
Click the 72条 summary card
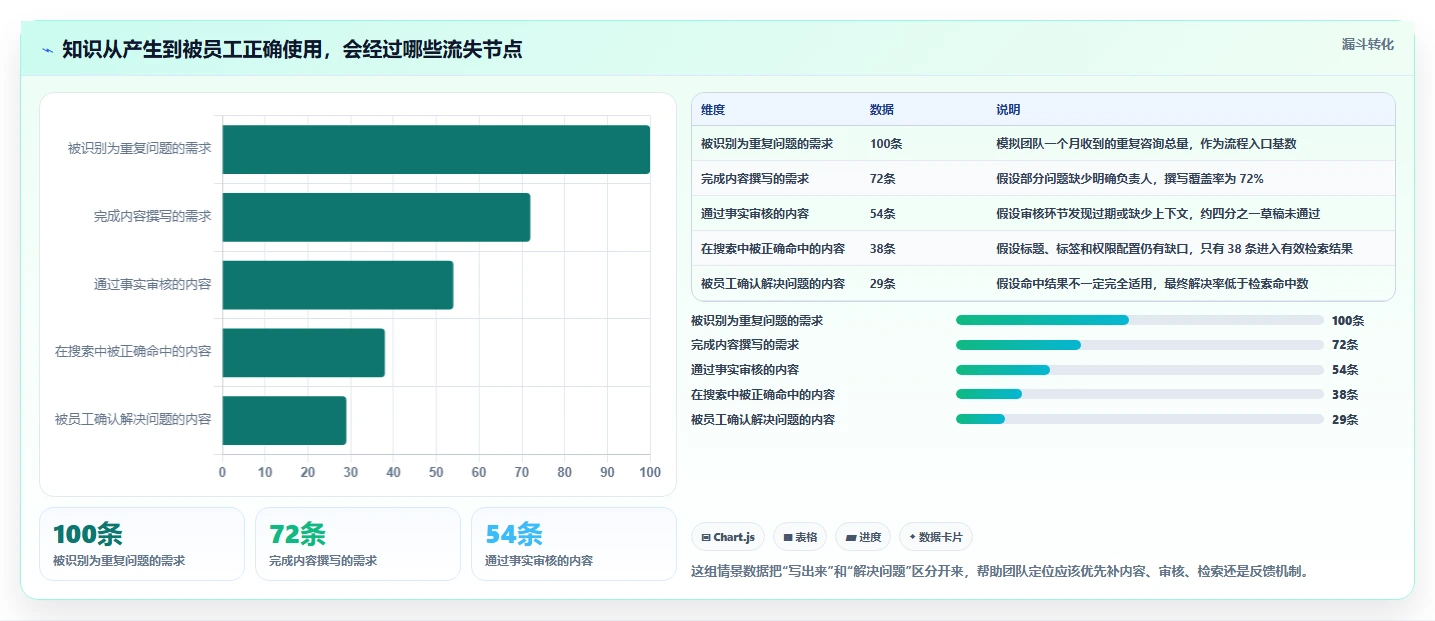coord(358,544)
